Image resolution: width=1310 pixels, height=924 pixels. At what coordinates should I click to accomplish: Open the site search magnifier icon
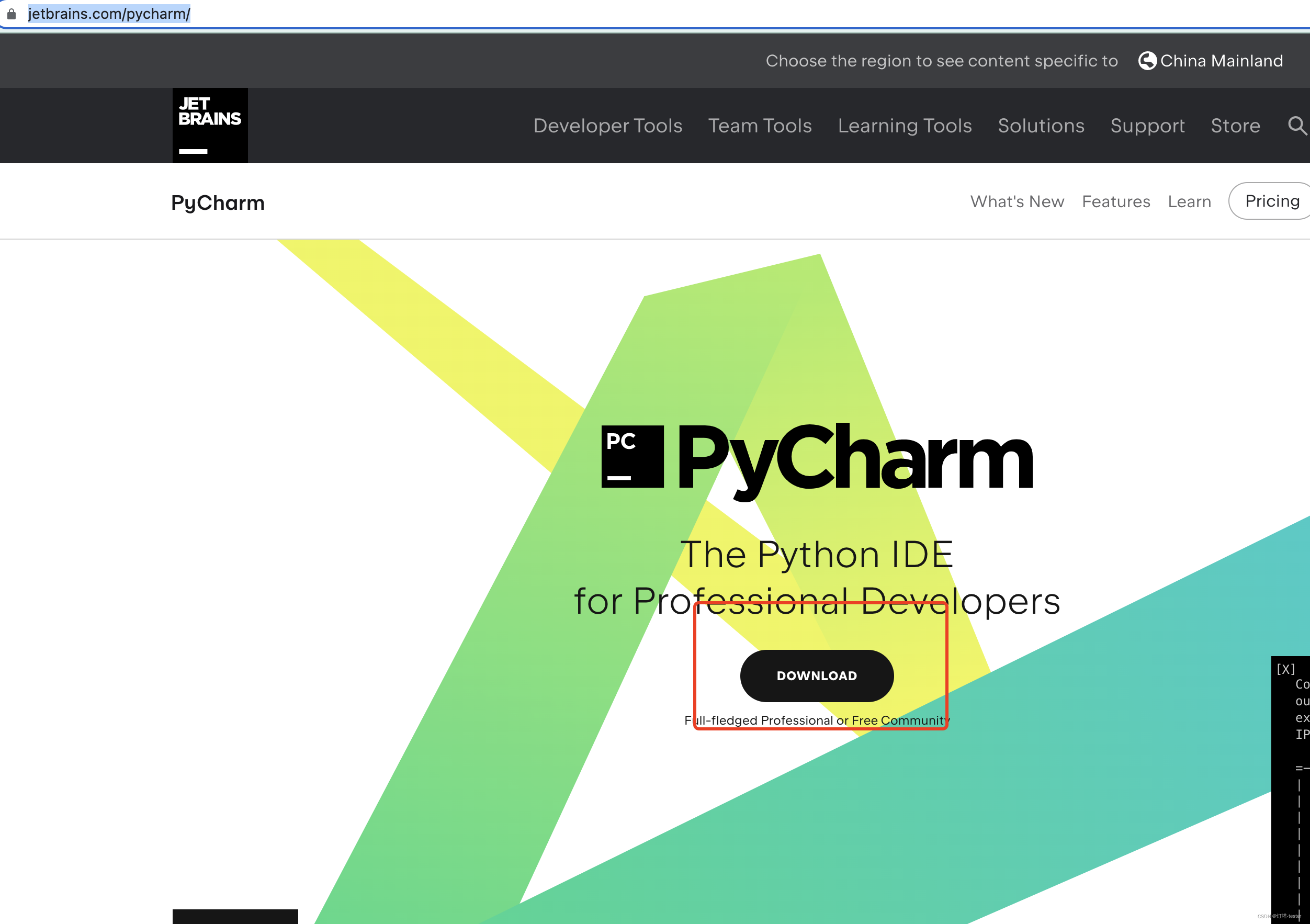(1296, 125)
